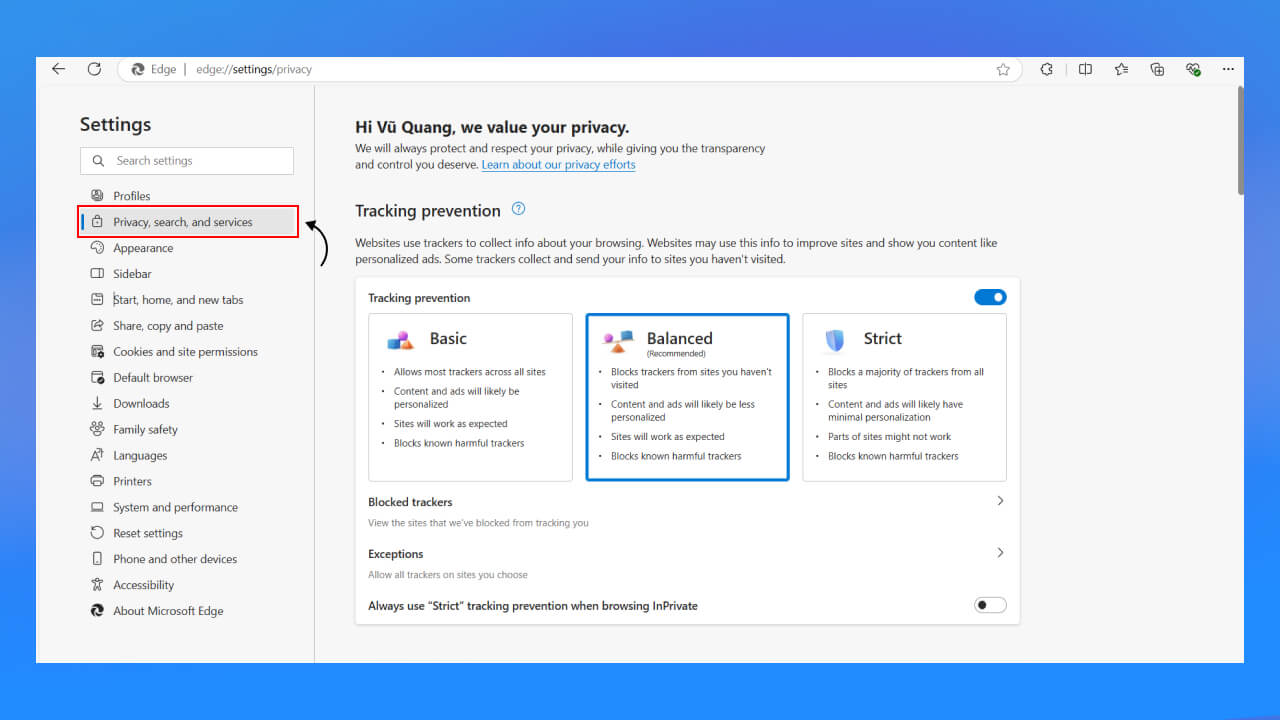The image size is (1280, 720).
Task: Open the Settings and more ellipsis menu
Action: [x=1228, y=69]
